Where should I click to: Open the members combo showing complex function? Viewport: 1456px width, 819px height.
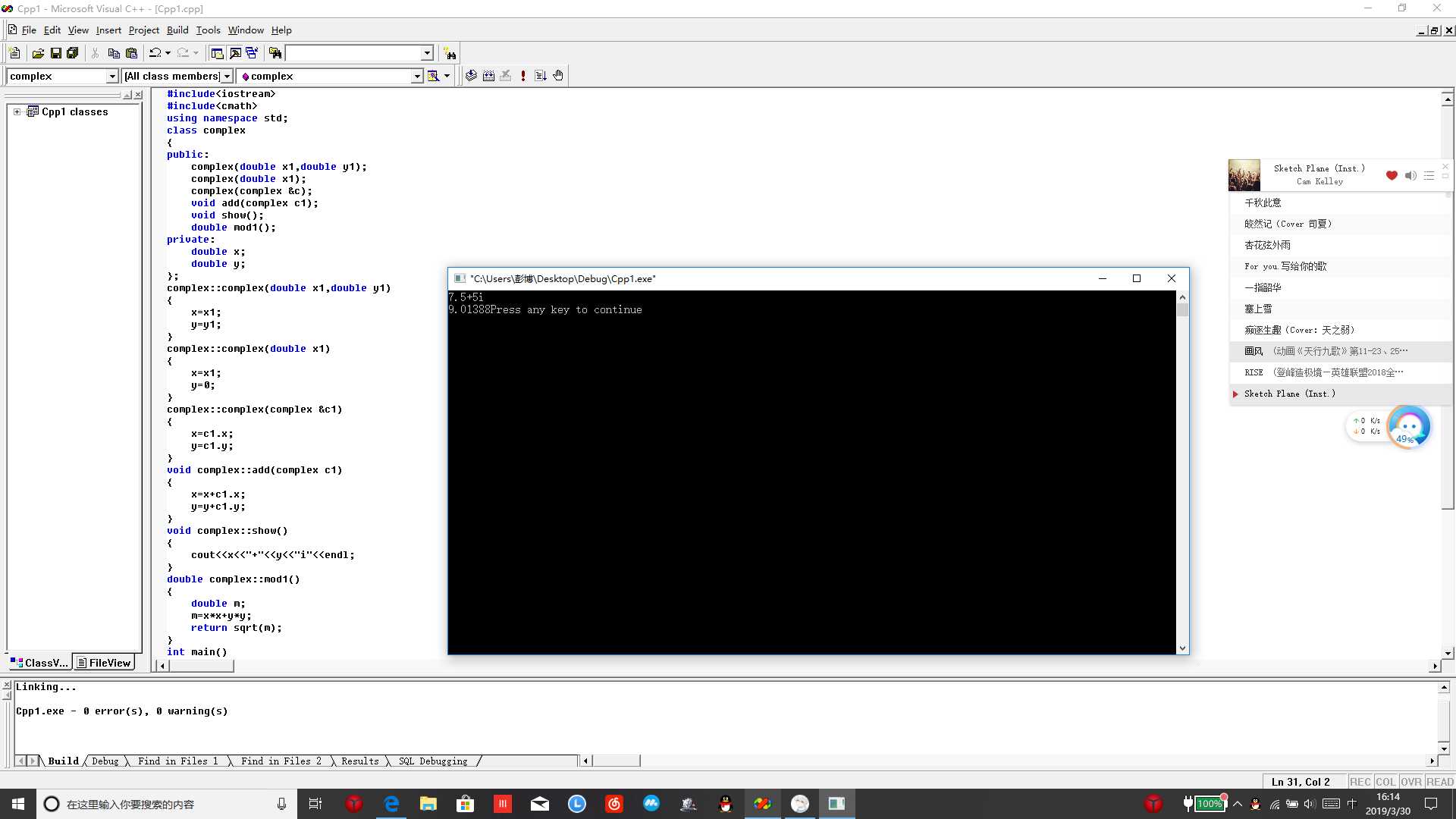point(330,76)
